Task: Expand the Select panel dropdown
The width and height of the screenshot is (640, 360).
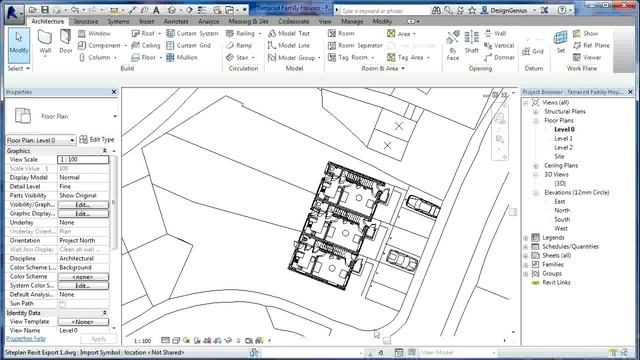Action: click(x=19, y=69)
